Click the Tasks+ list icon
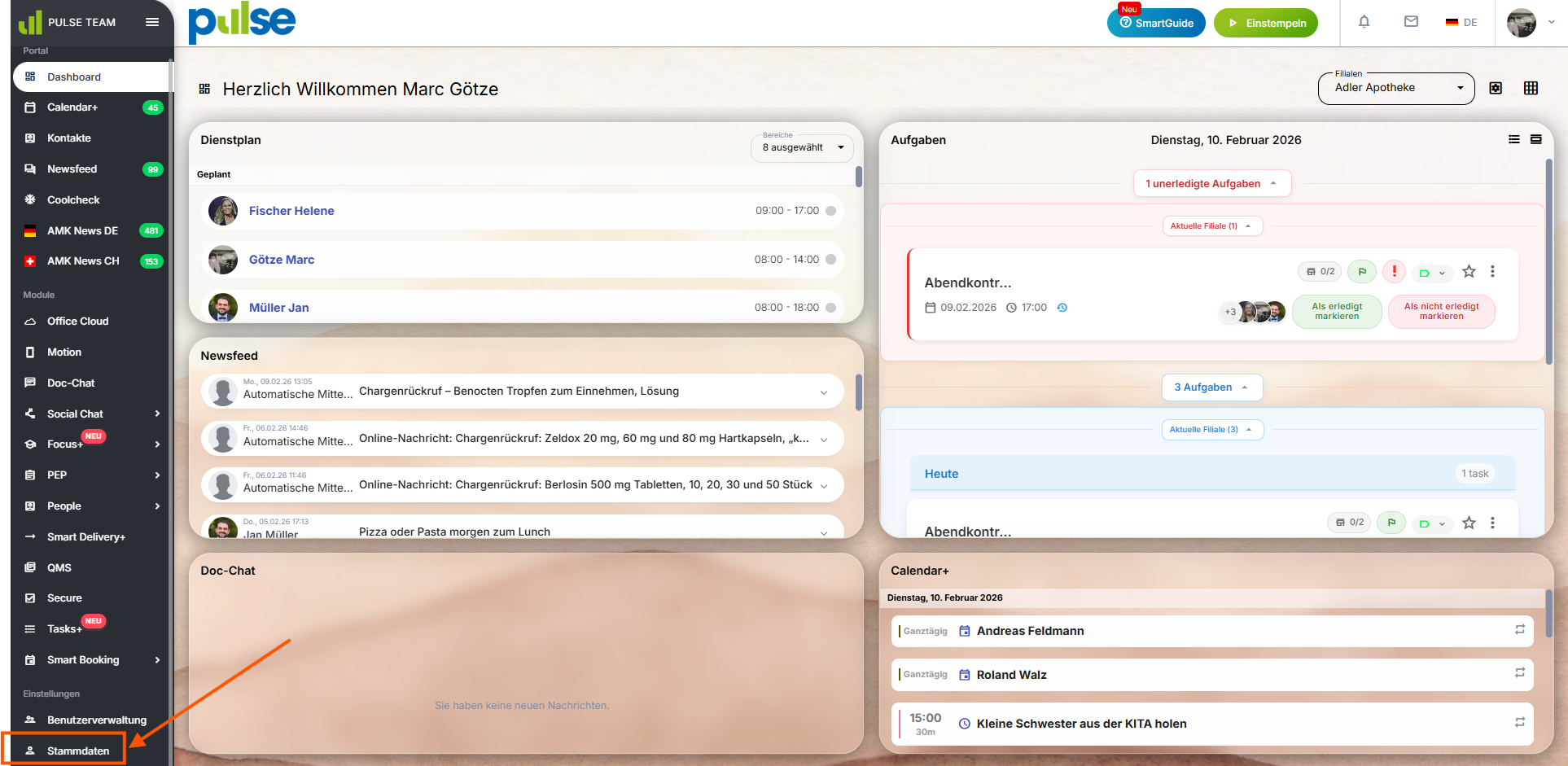This screenshot has width=1568, height=766. point(30,629)
